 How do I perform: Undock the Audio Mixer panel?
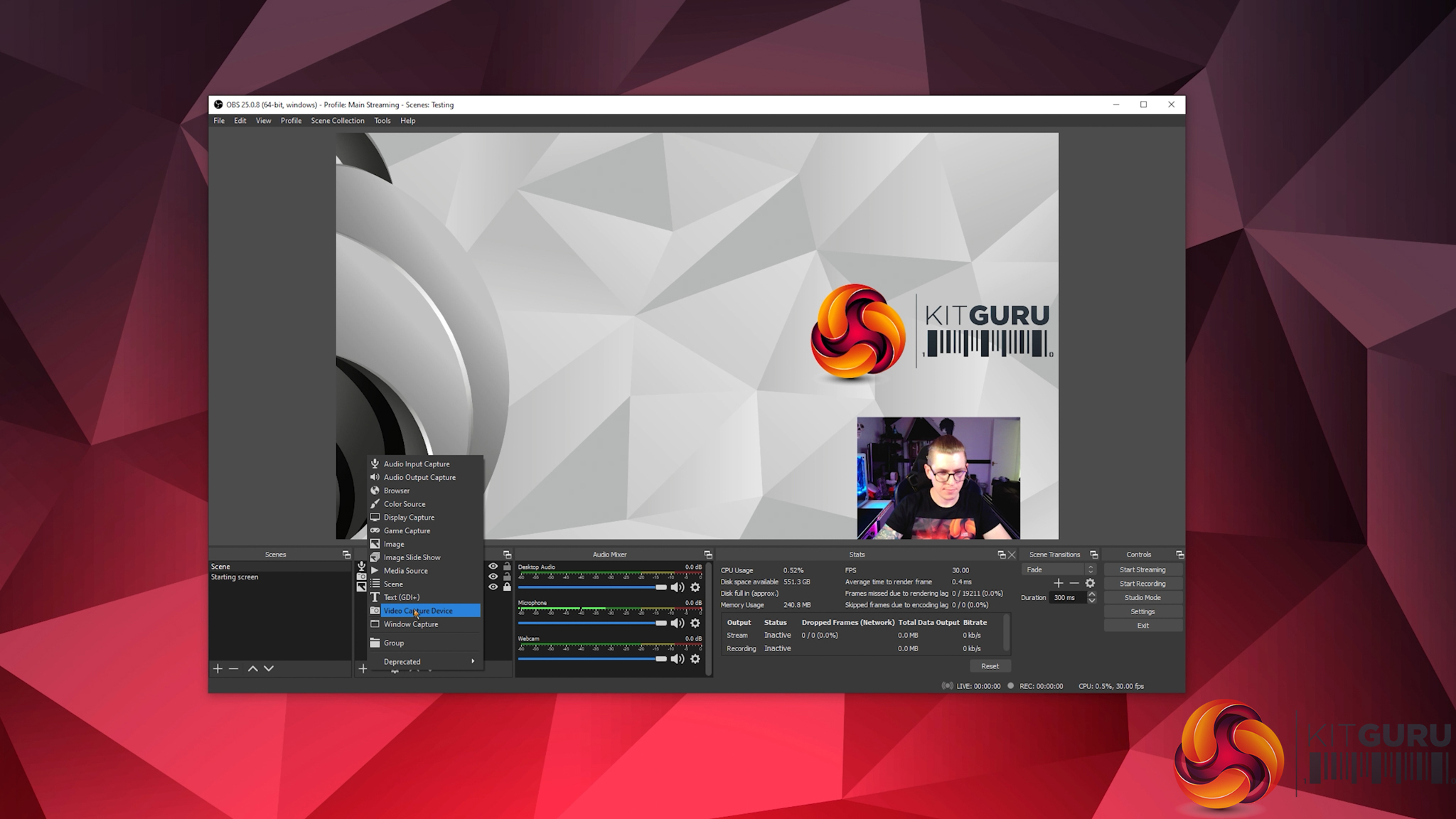tap(707, 555)
